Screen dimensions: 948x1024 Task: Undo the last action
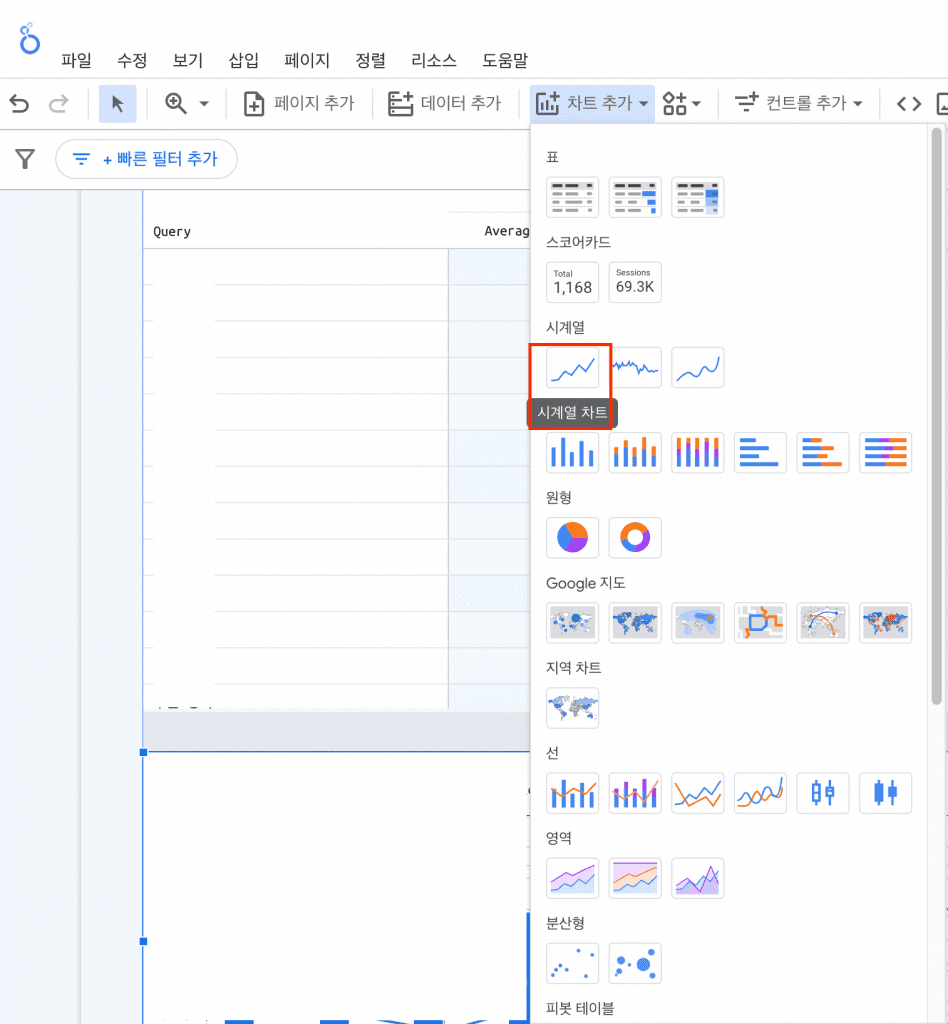coord(20,103)
